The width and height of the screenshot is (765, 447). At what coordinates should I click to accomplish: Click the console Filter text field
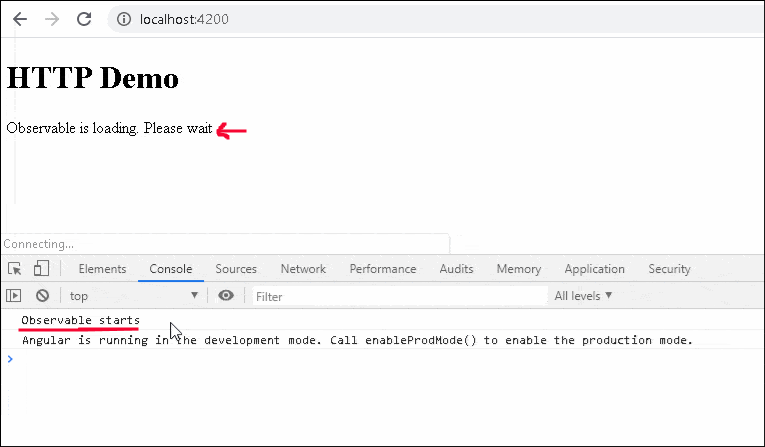[398, 296]
